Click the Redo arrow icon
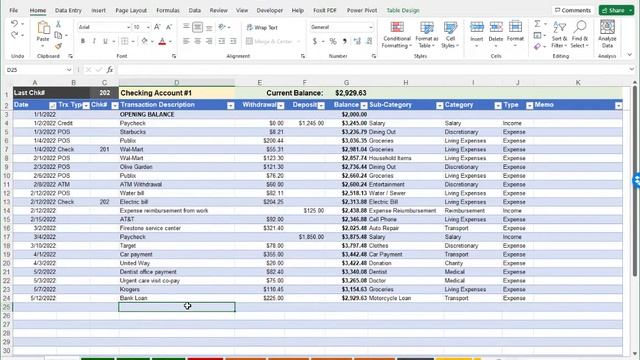This screenshot has height=360, width=640. (x=14, y=35)
